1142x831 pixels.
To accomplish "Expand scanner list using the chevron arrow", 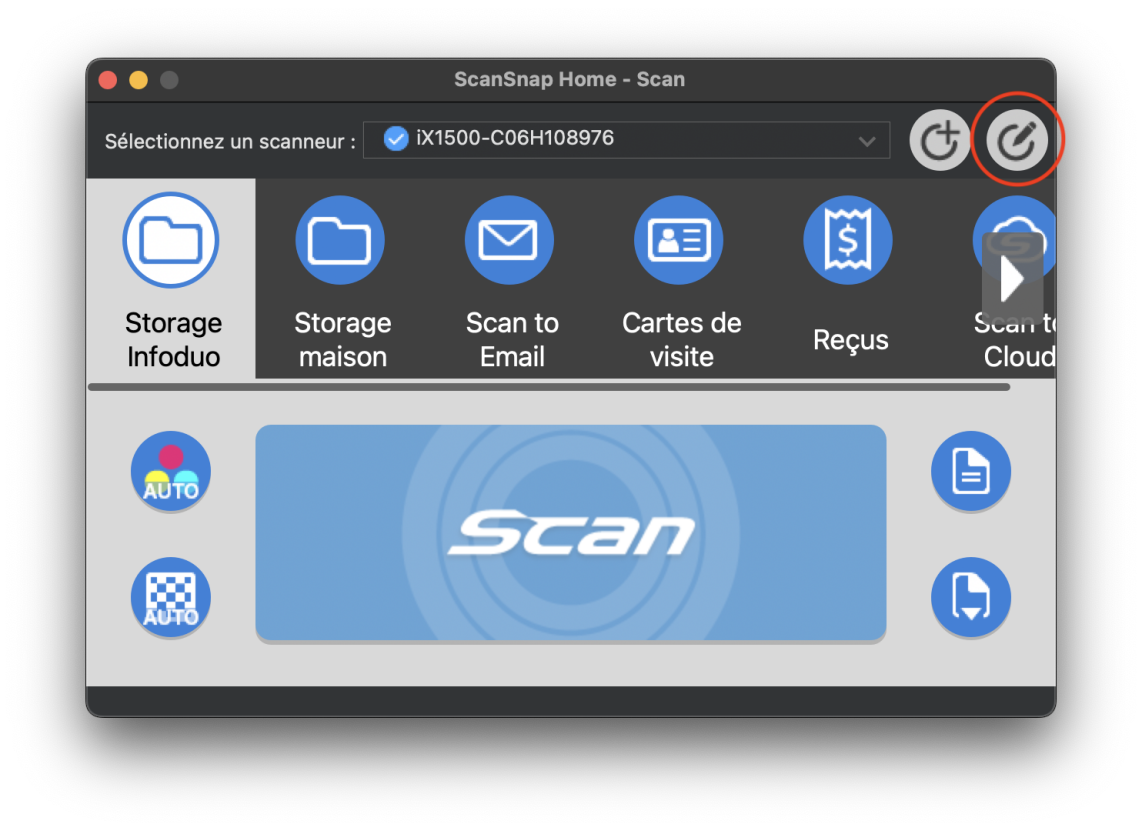I will [867, 141].
